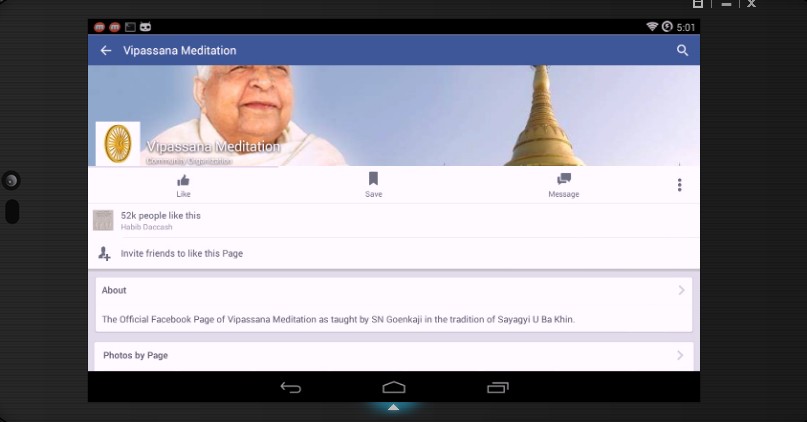Read the Official Facebook Page description text
Screen dimensions: 807x422
tap(338, 319)
